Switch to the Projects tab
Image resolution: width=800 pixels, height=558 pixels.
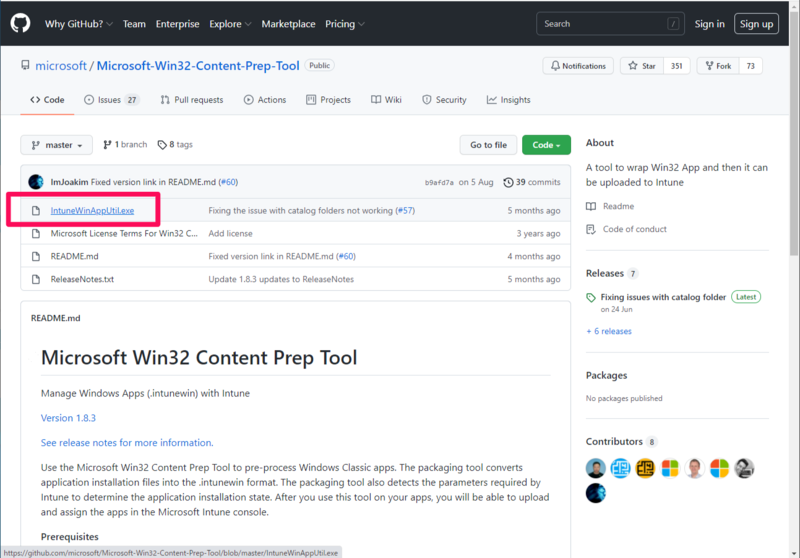329,100
